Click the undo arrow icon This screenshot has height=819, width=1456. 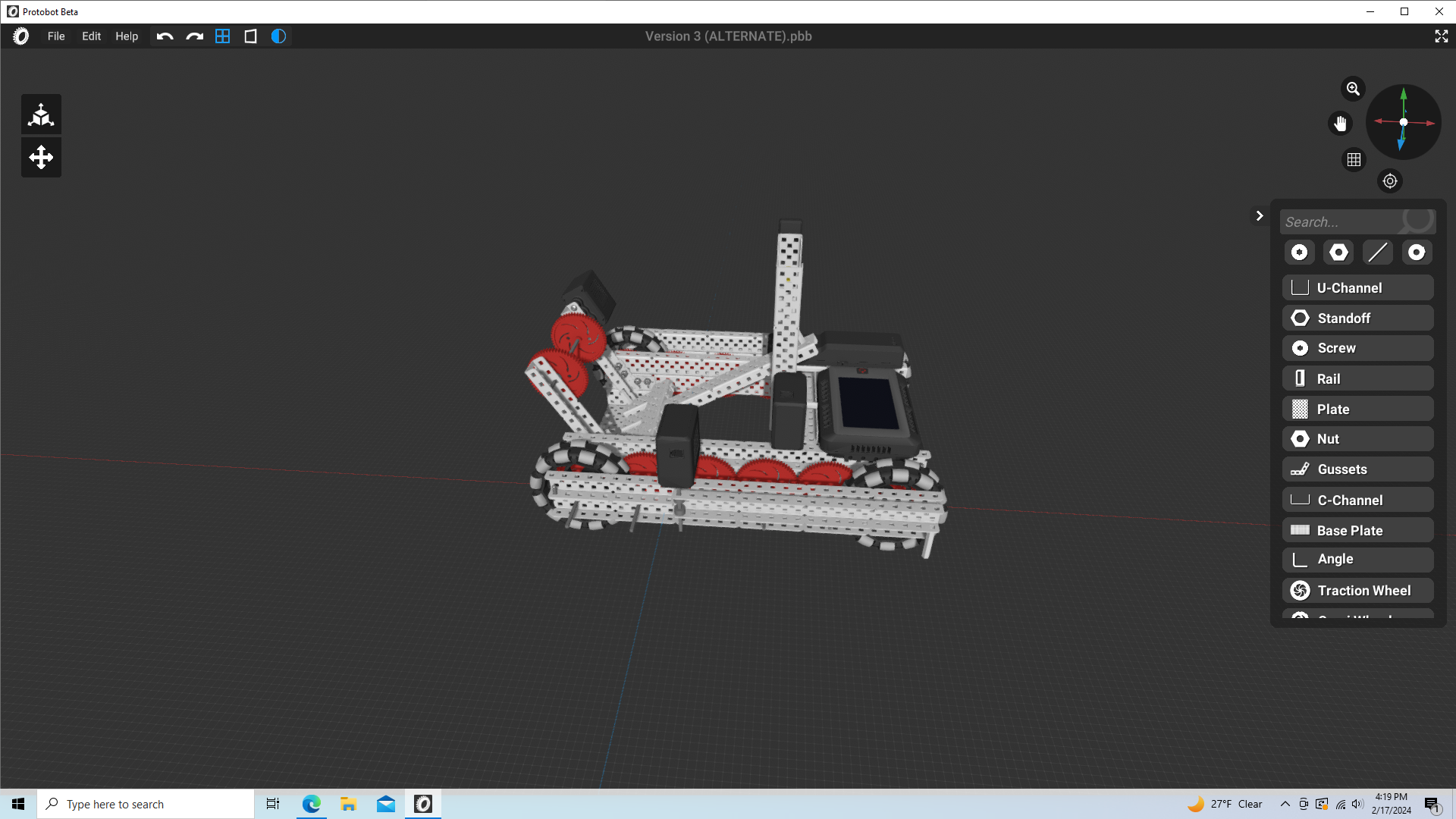point(165,36)
